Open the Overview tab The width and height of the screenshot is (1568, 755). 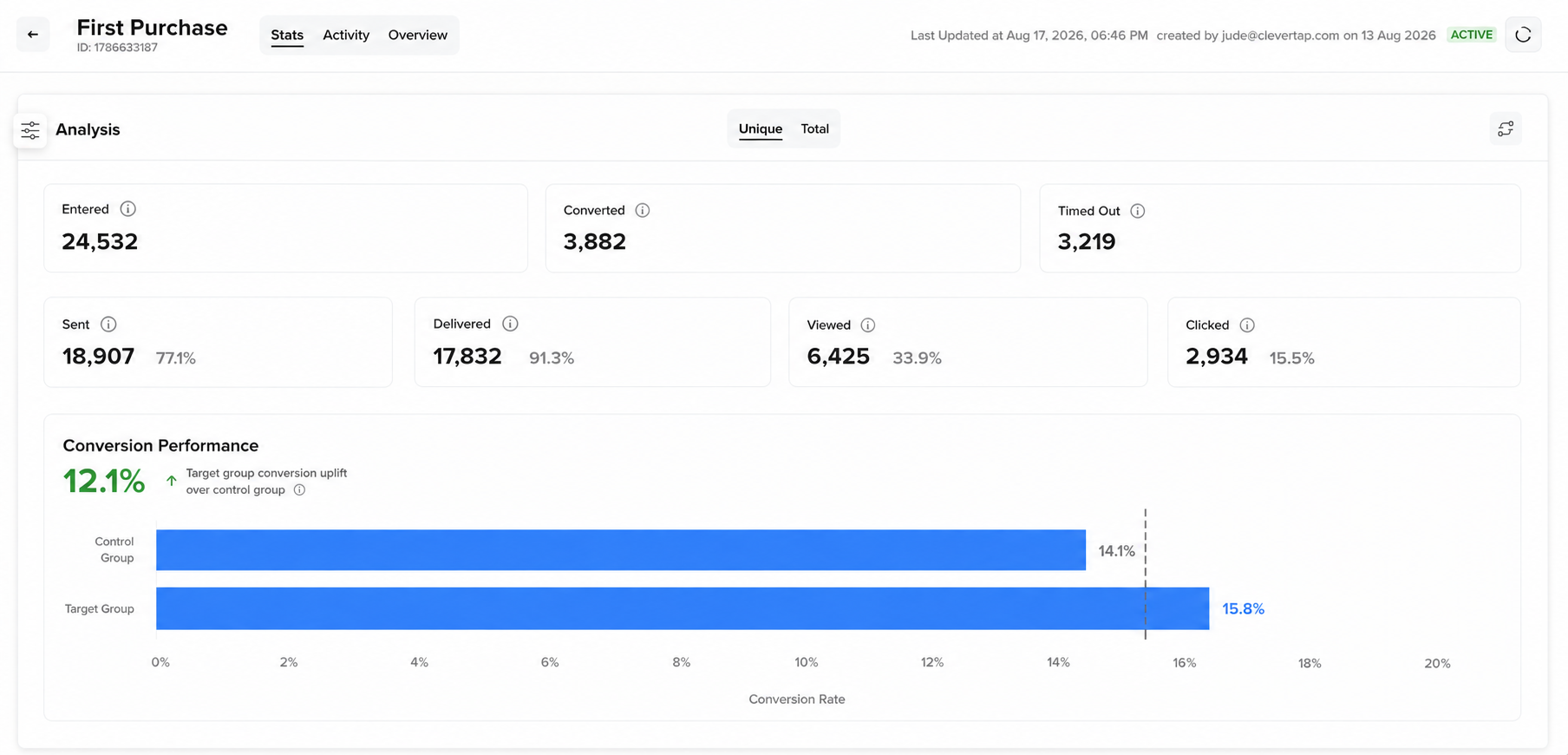pos(418,35)
